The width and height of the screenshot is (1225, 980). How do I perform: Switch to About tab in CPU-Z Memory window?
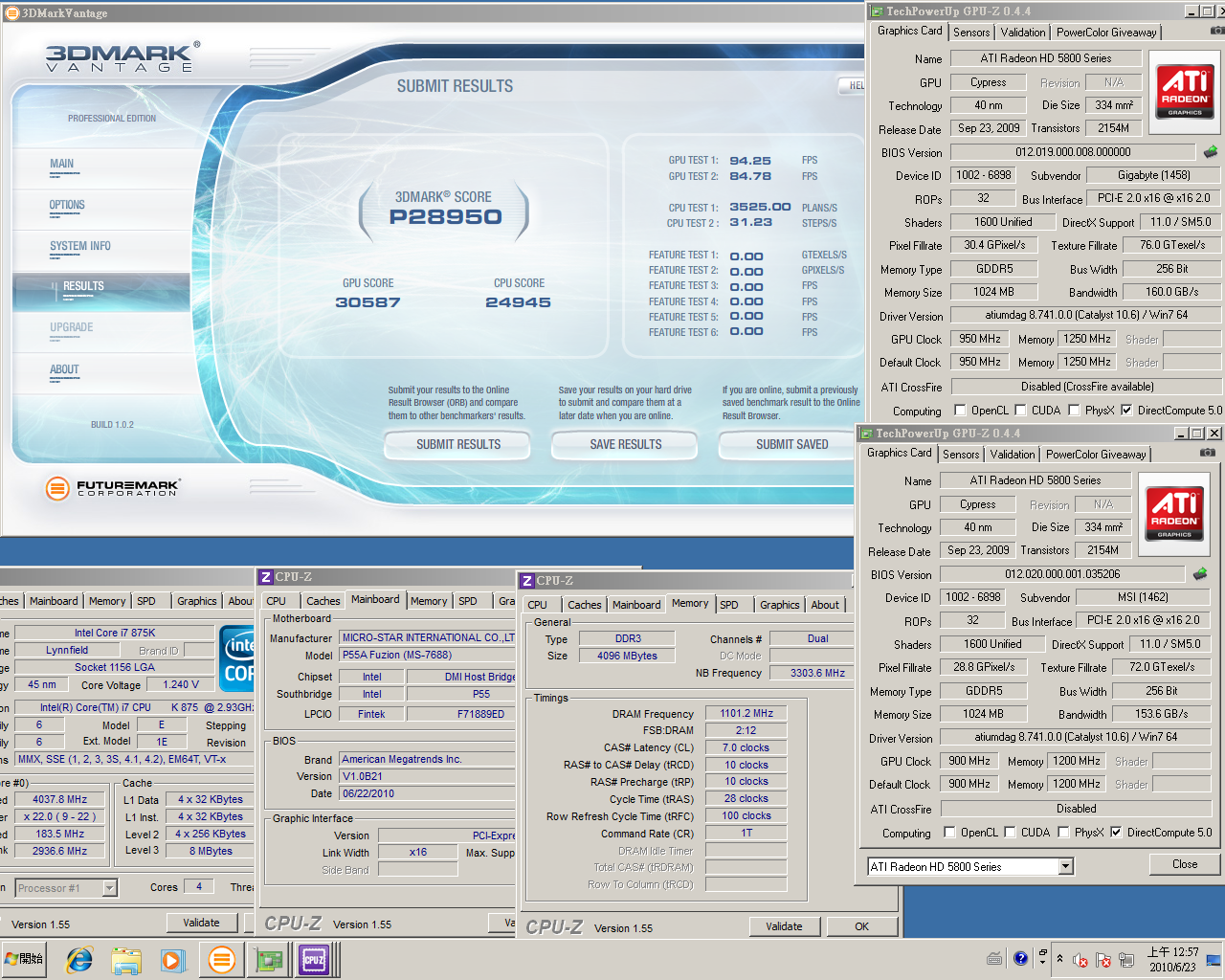pos(825,605)
